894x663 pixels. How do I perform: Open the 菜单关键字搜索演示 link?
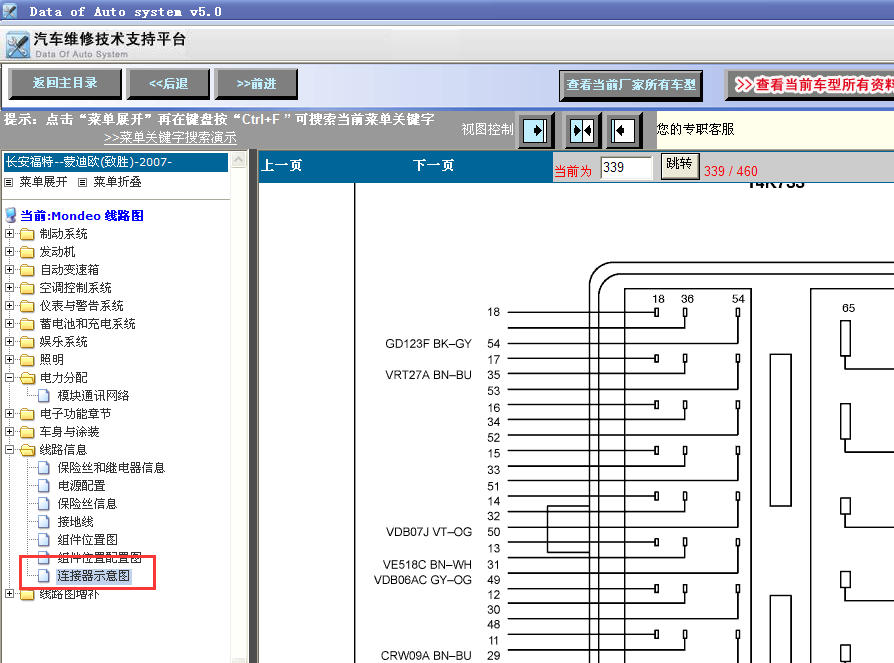(170, 138)
